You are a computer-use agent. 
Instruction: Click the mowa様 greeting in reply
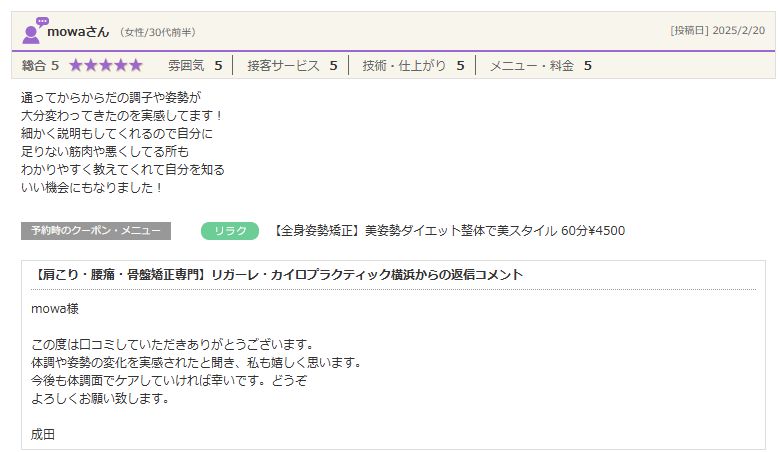coord(51,309)
